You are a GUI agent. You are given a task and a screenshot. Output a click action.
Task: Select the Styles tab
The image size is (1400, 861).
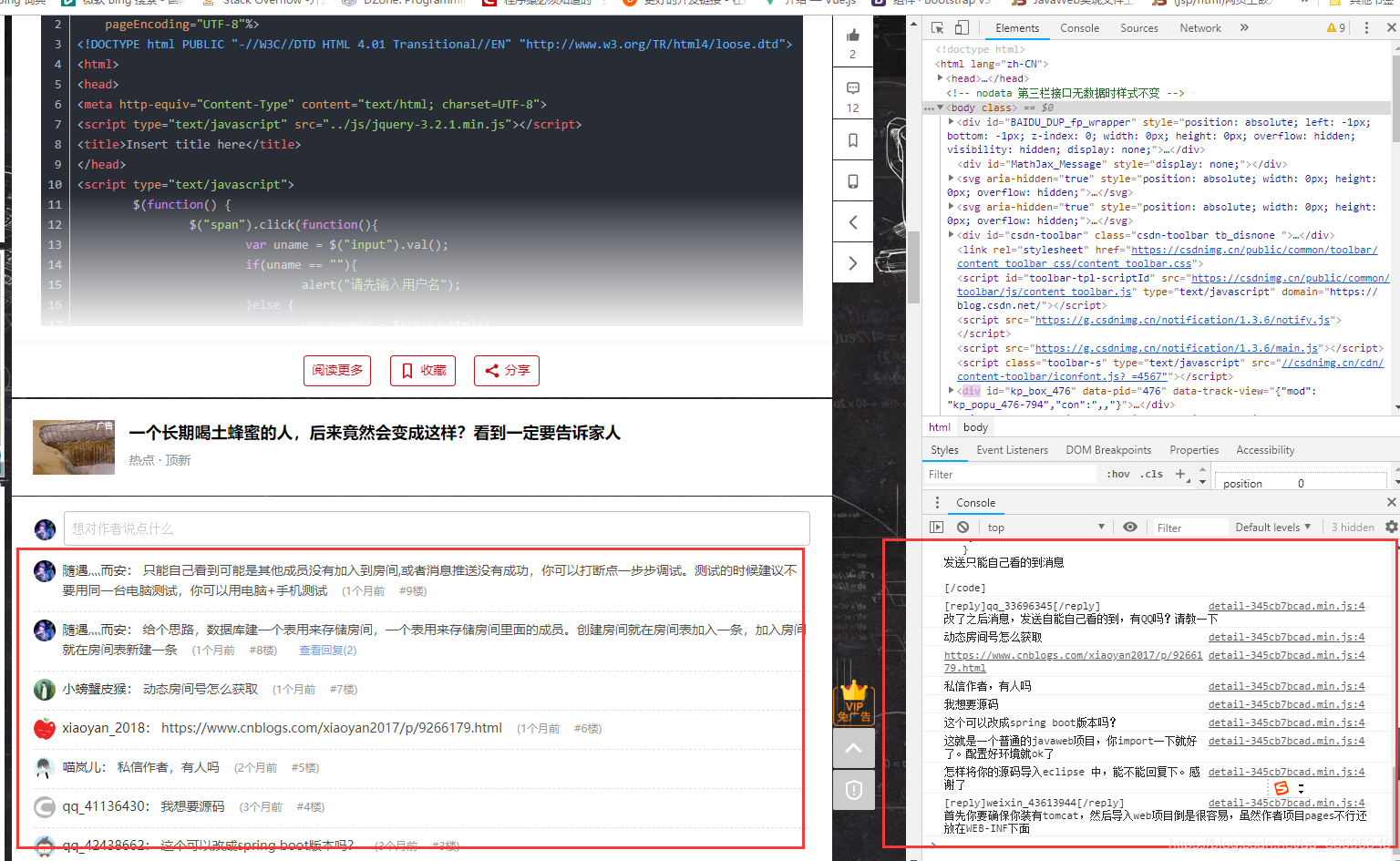(x=944, y=450)
